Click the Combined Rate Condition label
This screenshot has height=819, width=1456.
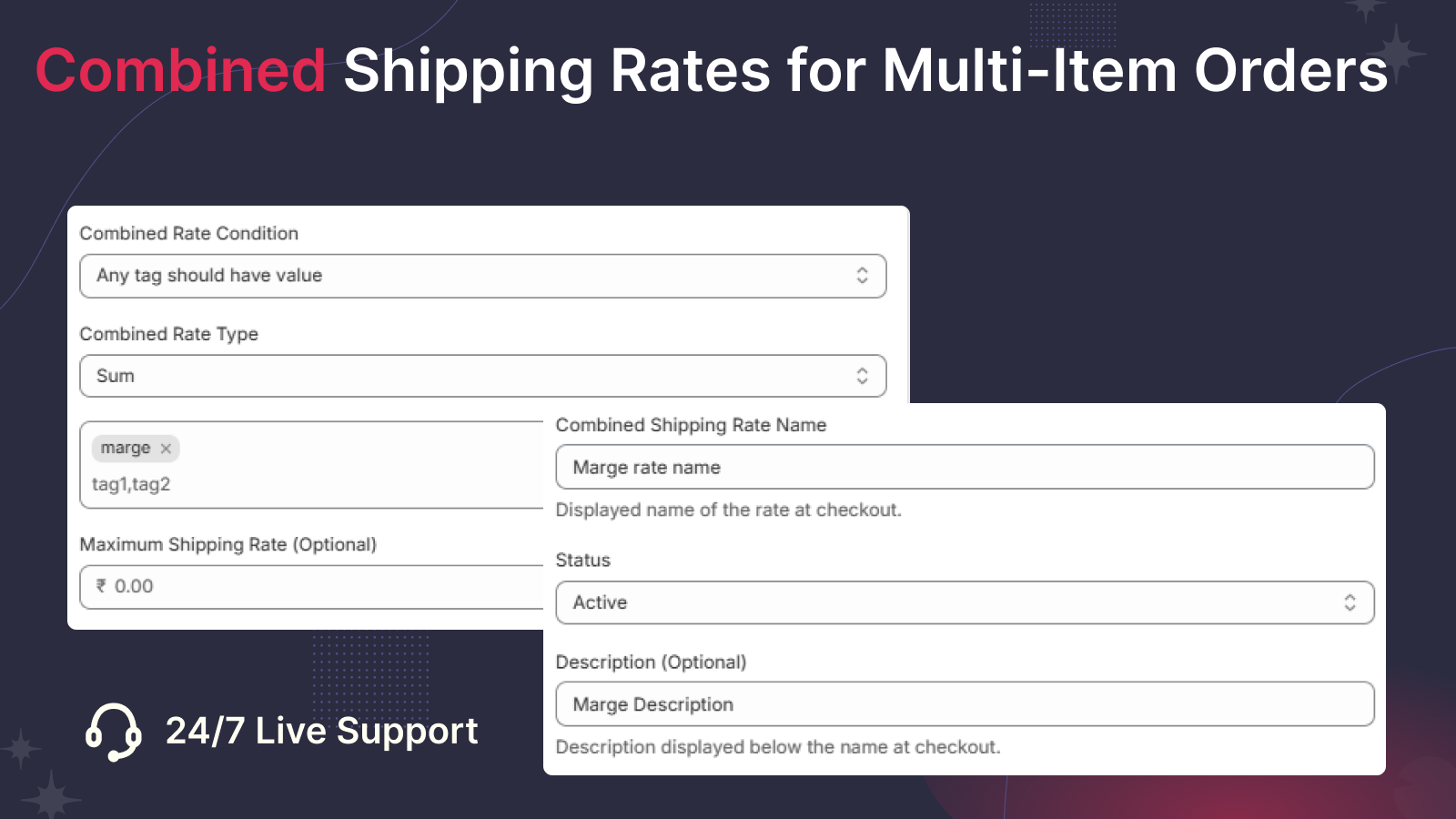(189, 233)
